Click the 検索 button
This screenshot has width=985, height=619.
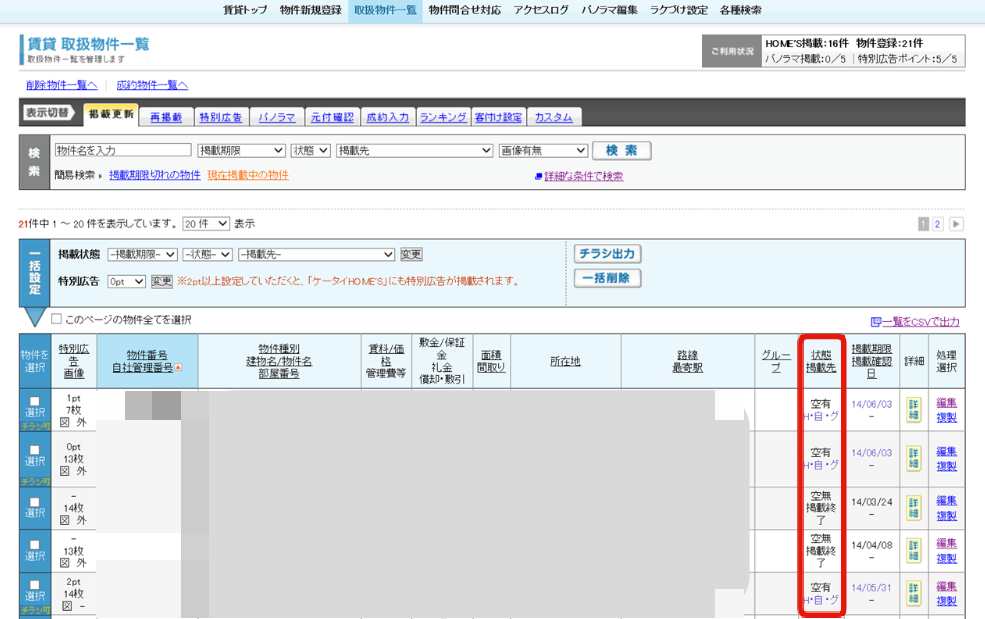point(621,151)
